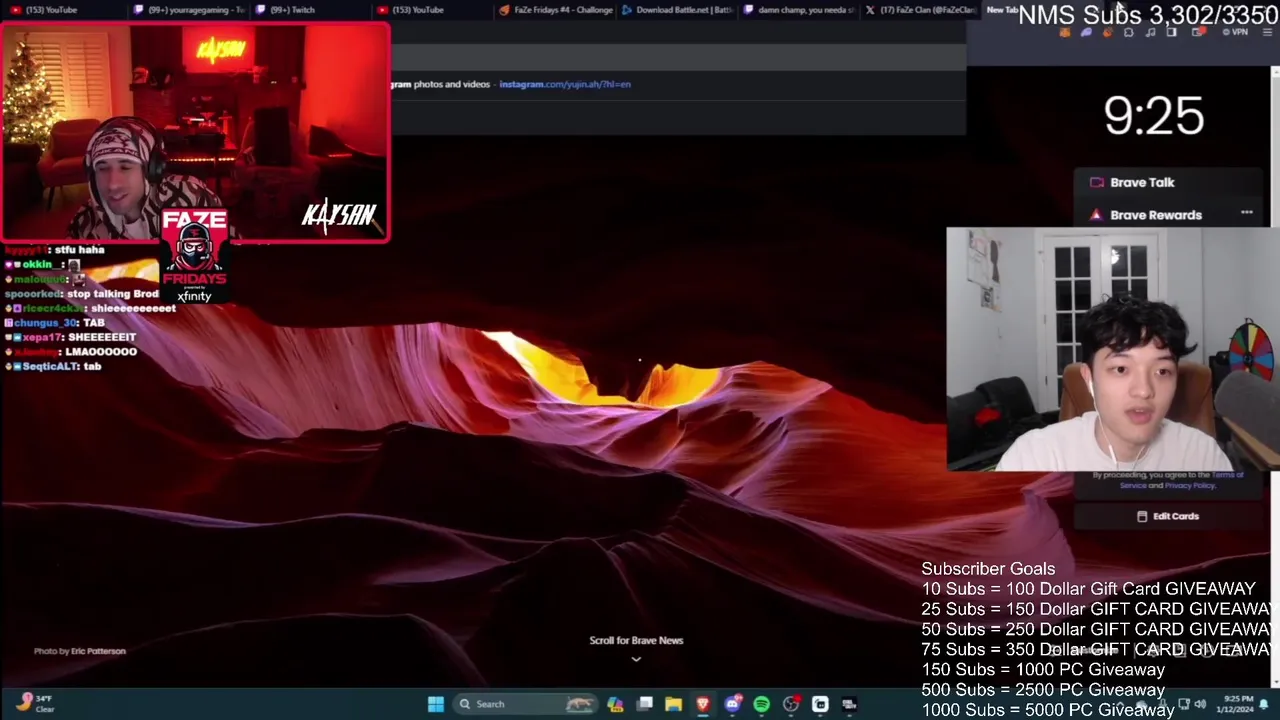Switch to the FaZe Clan X tab
Image resolution: width=1280 pixels, height=720 pixels.
pos(920,10)
